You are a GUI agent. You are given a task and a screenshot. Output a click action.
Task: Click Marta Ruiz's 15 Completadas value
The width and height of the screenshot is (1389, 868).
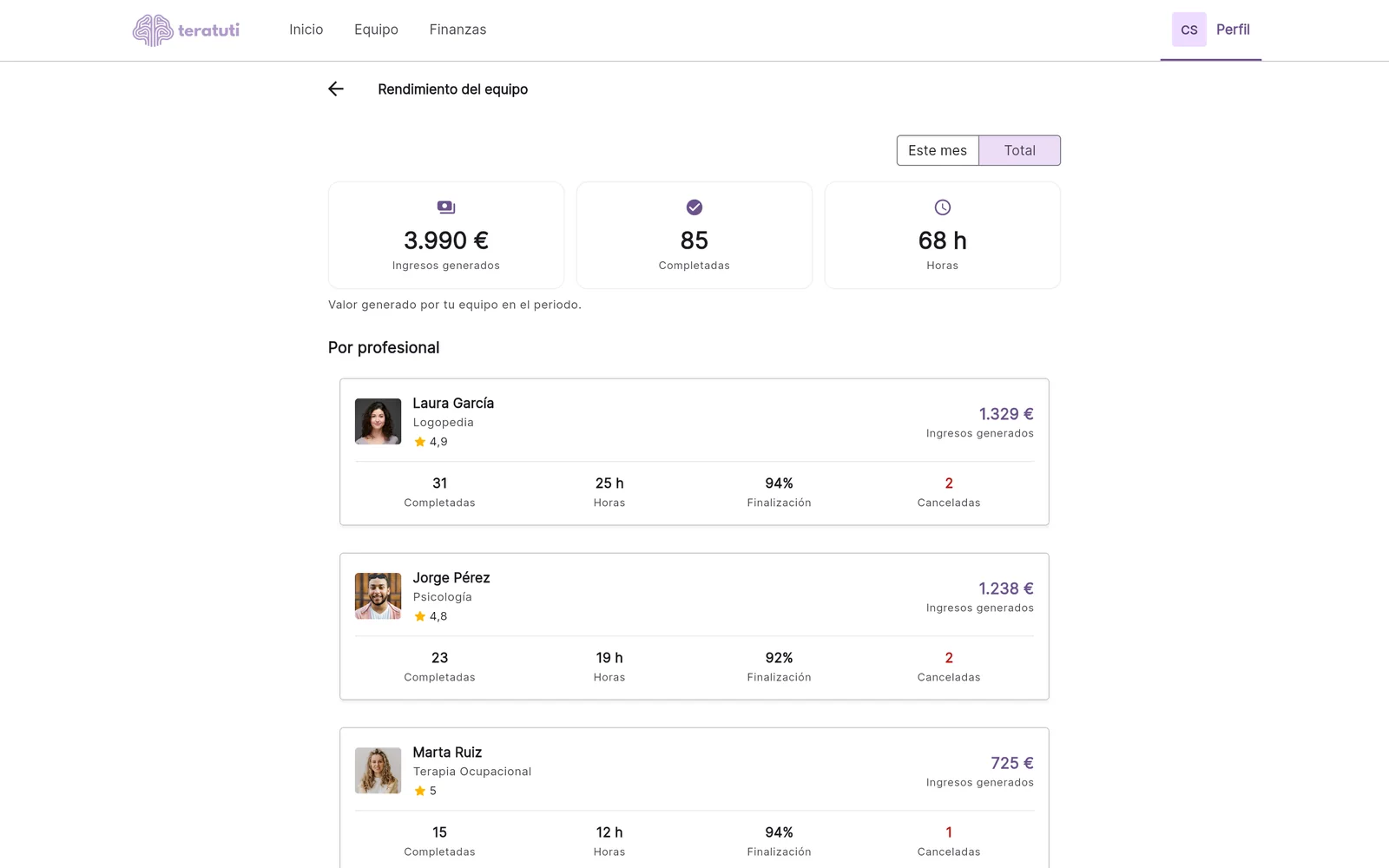440,832
